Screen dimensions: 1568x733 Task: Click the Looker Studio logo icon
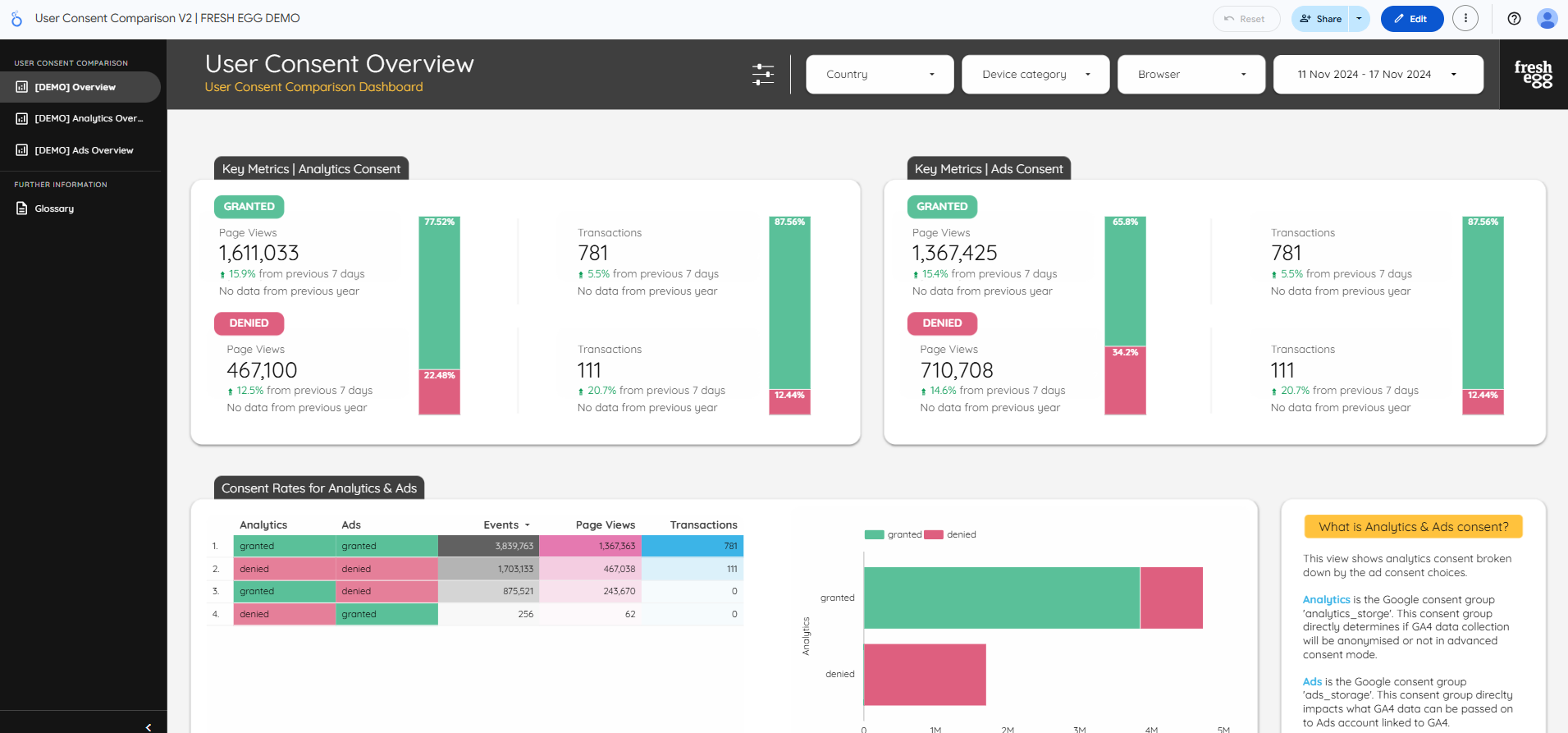point(16,18)
